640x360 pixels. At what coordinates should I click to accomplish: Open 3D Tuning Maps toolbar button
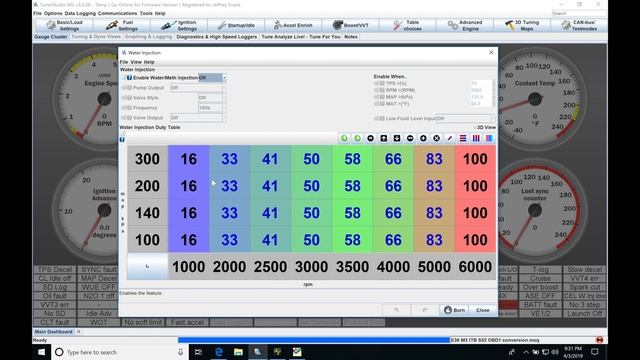522,25
